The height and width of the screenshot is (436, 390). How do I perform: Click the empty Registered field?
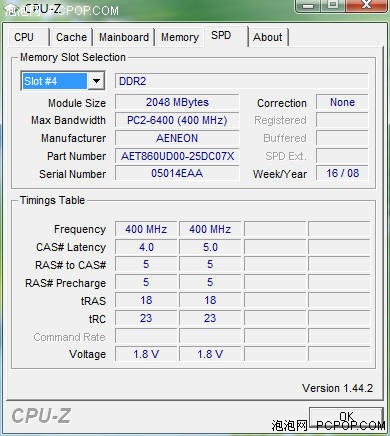342,120
